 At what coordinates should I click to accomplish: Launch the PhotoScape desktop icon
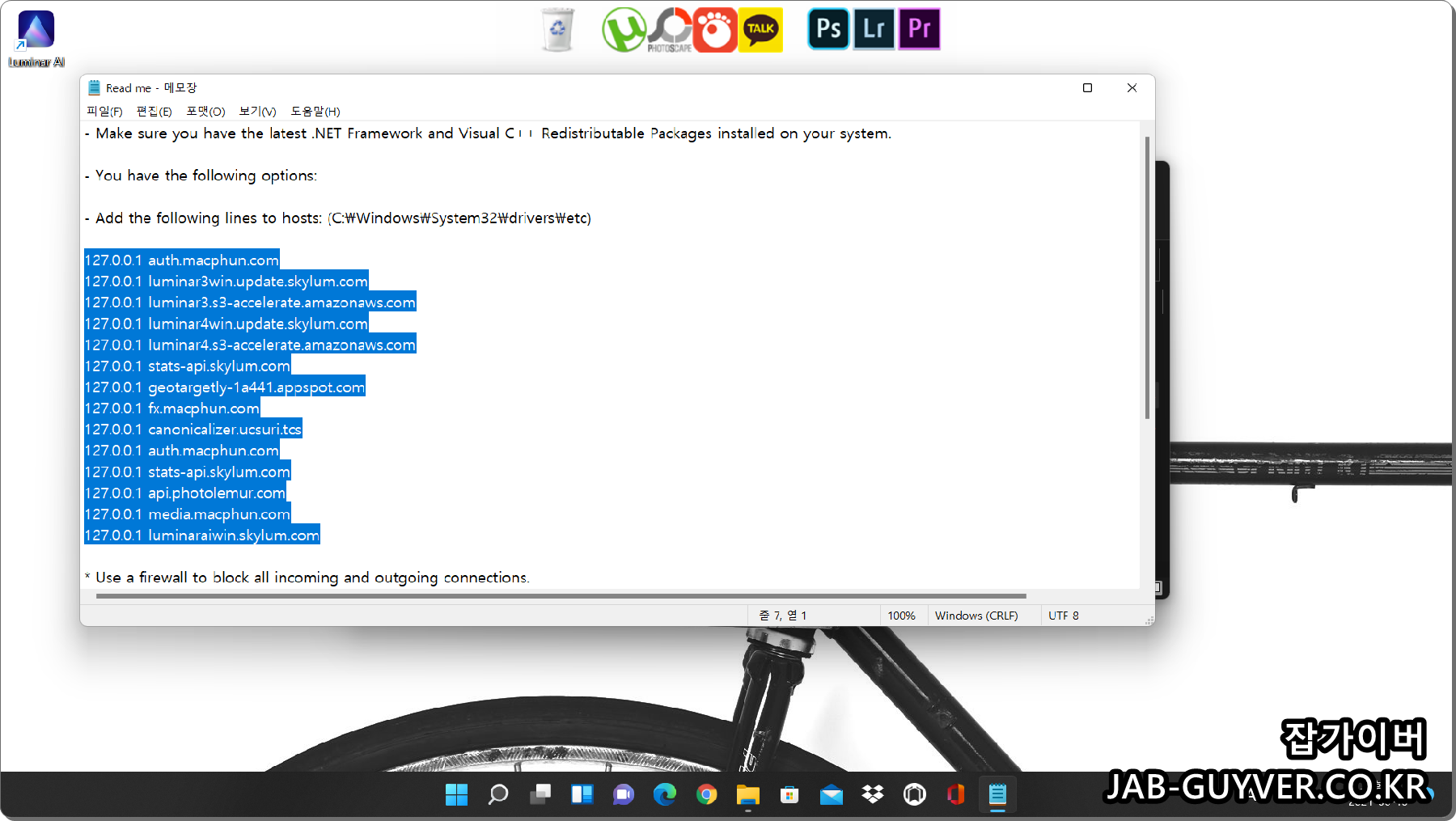(x=670, y=30)
